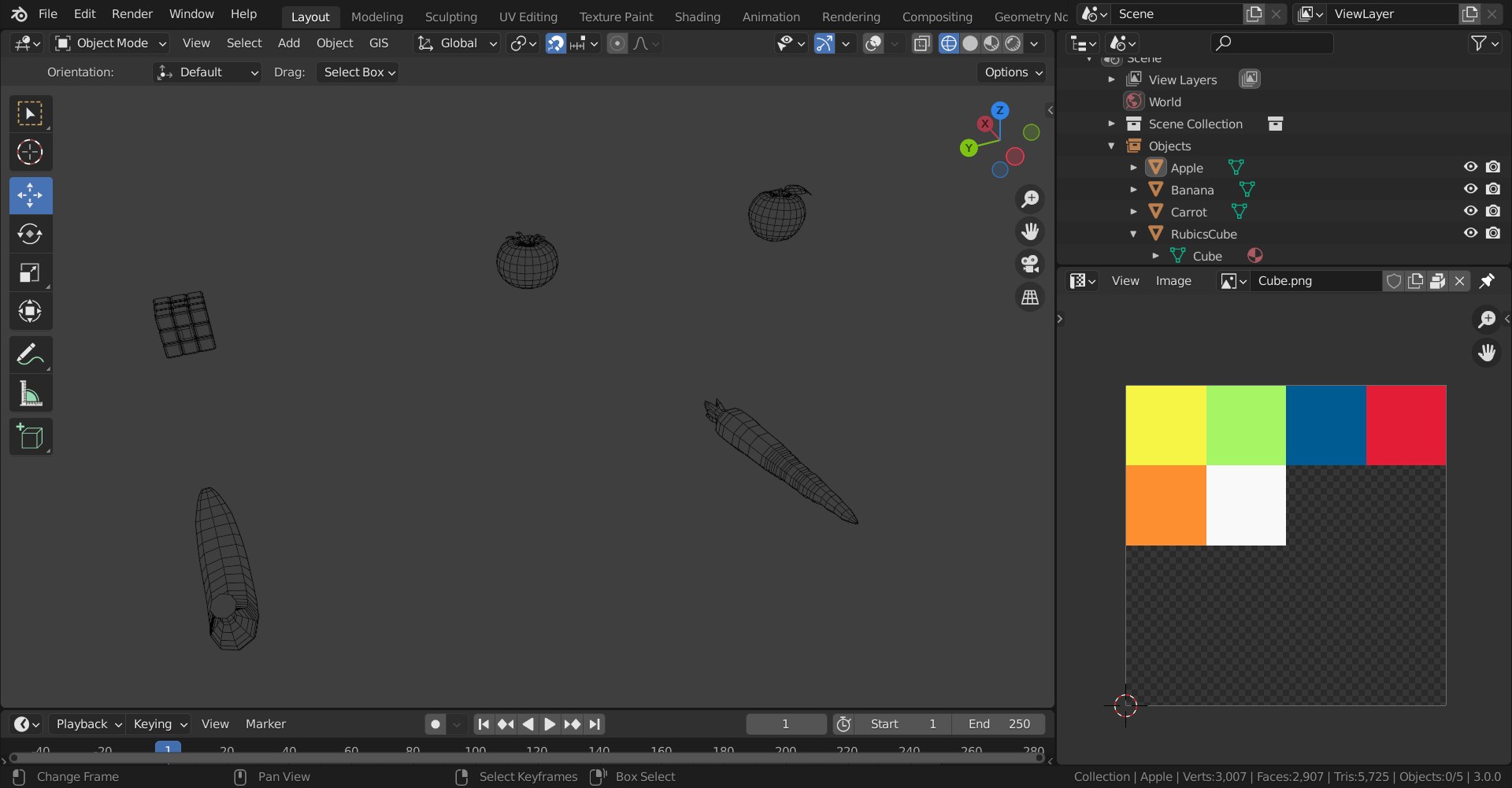Unlink the Cube.png image
This screenshot has height=788, width=1512.
point(1459,281)
